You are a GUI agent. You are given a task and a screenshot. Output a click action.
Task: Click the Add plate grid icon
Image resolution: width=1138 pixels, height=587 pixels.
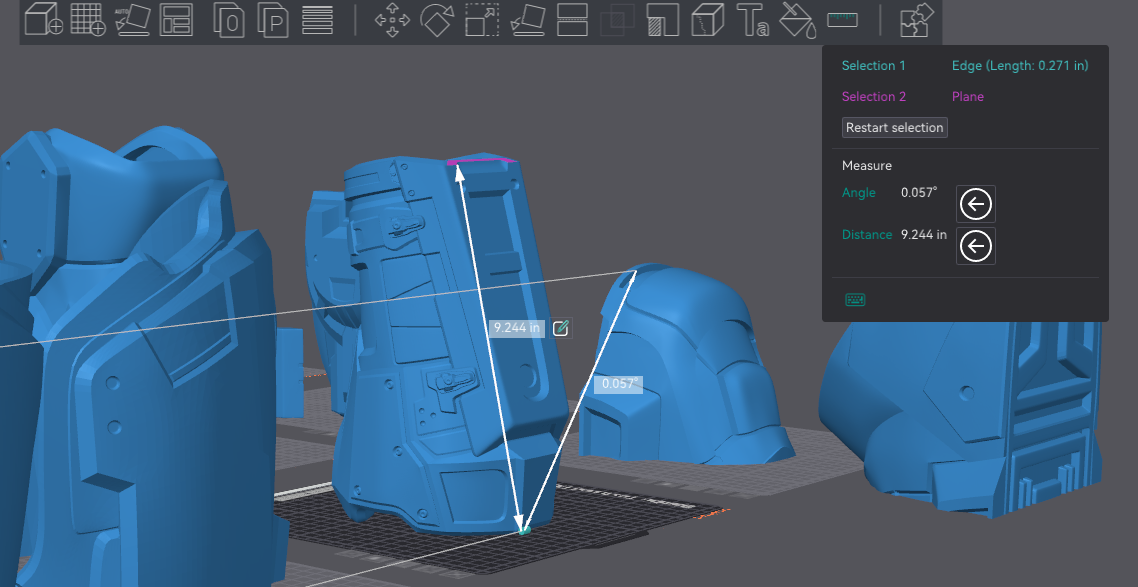click(88, 20)
